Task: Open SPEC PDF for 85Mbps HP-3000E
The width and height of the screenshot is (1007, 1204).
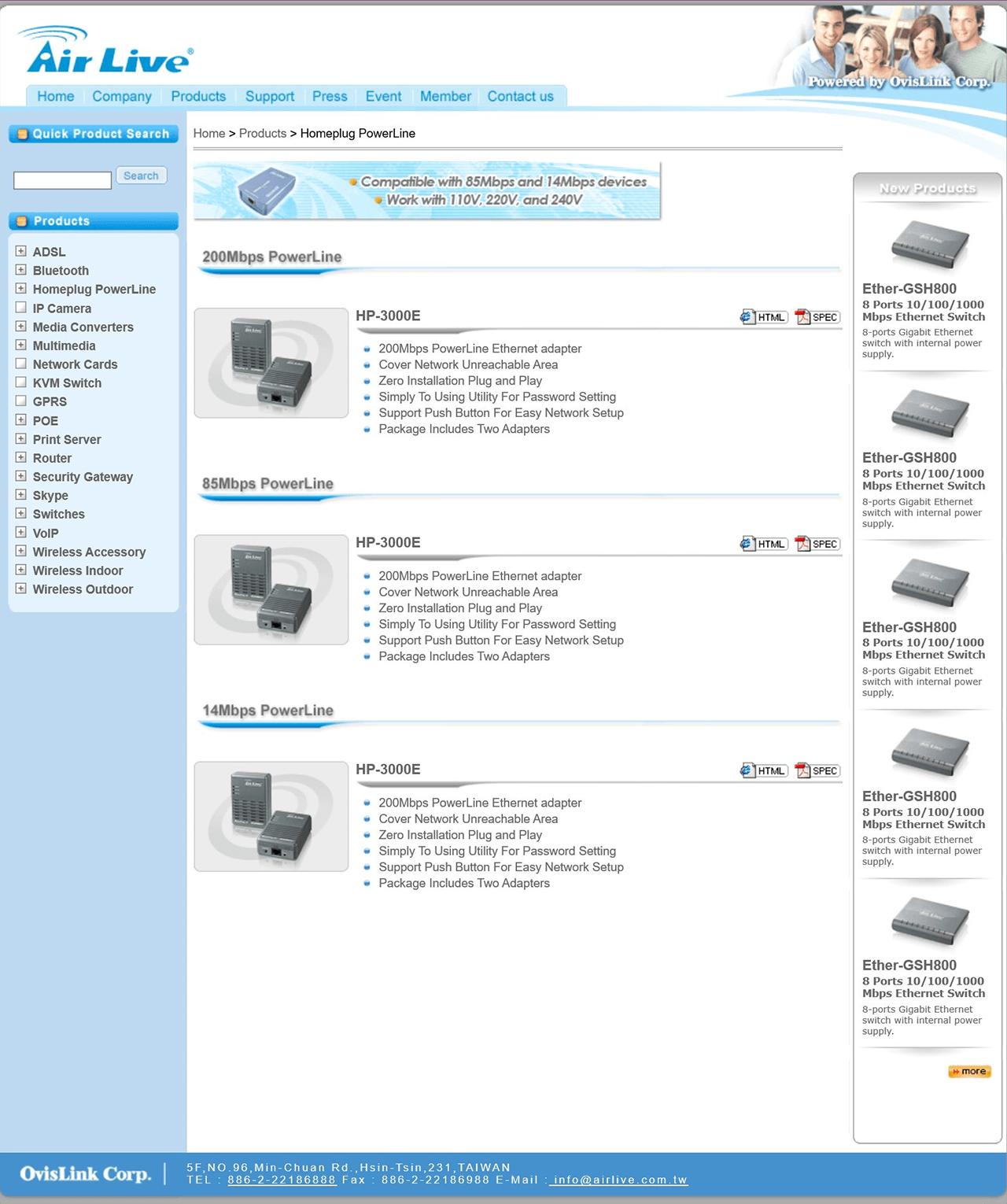Action: (x=817, y=544)
